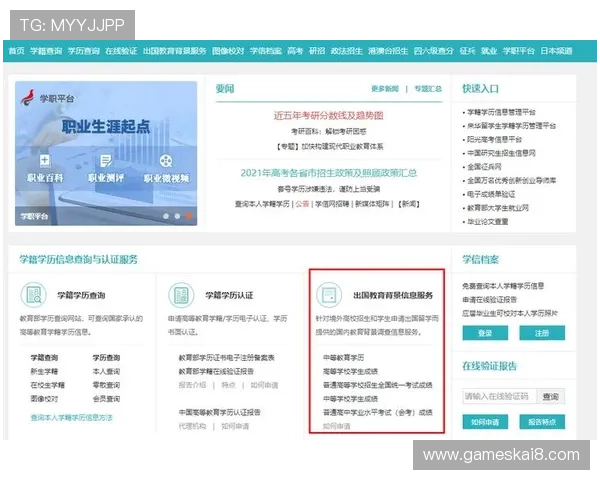Viewport: 600px width, 480px height.
Task: Open 港澳台招生 in the navigation bar
Action: tap(388, 51)
